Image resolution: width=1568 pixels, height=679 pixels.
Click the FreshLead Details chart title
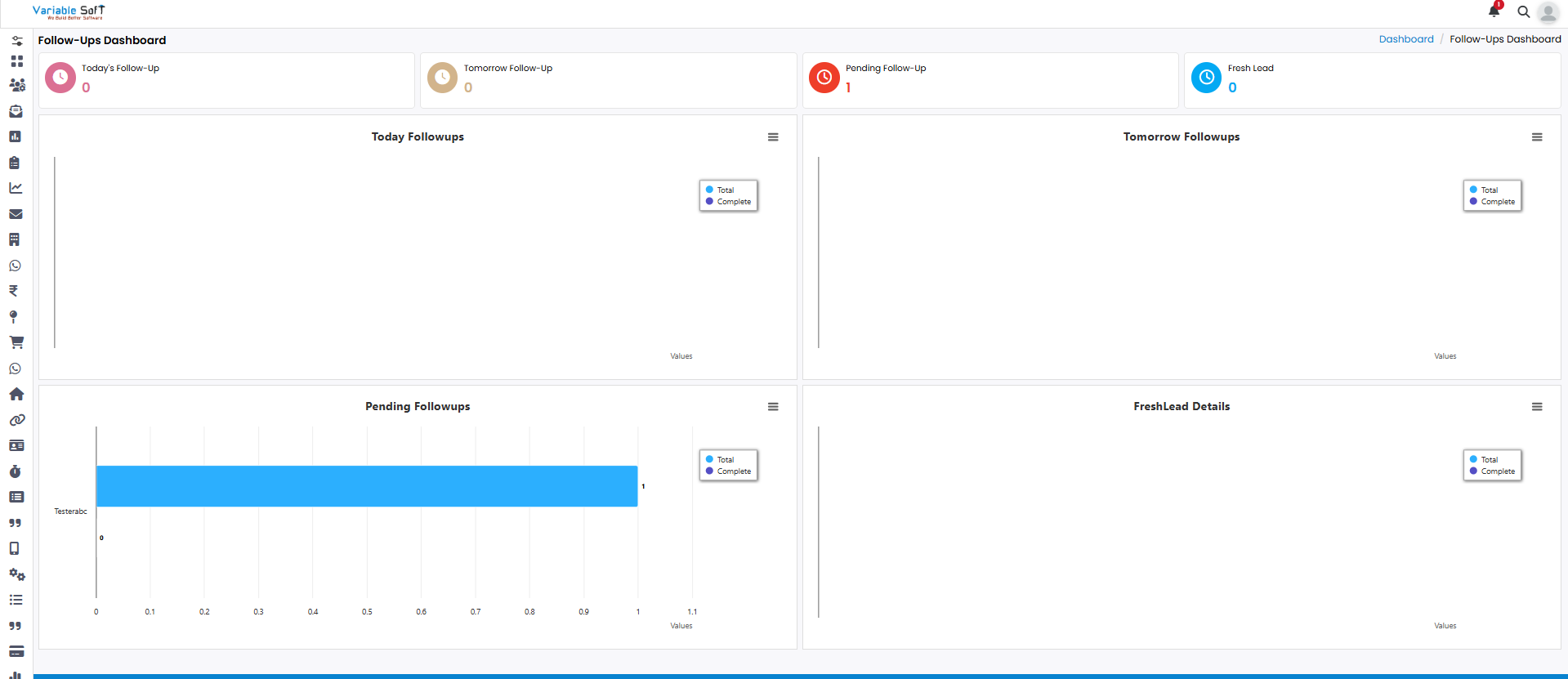tap(1182, 406)
